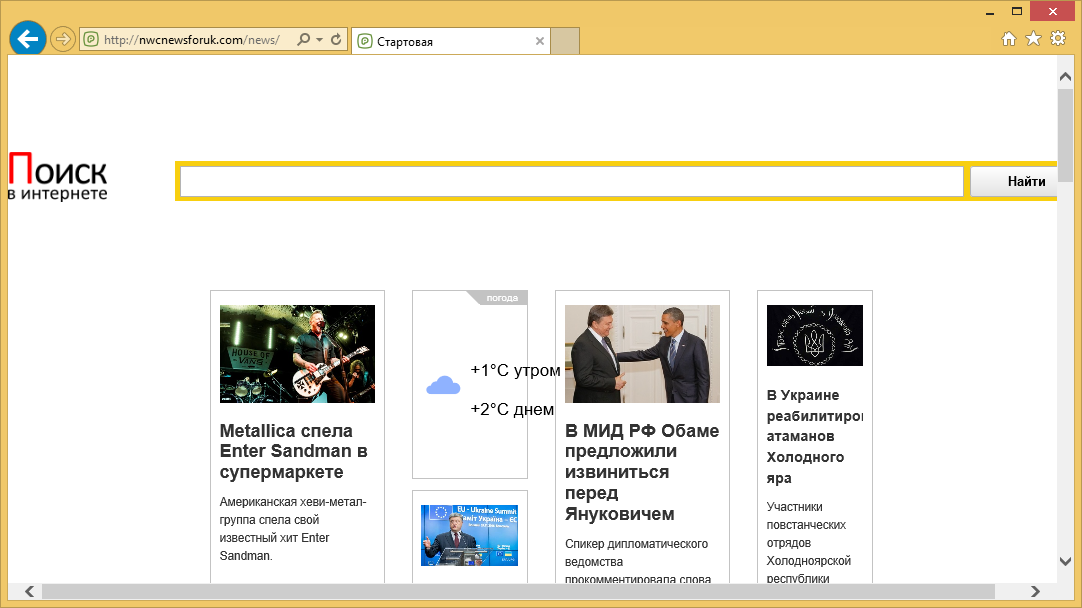Open the browser Home page icon
This screenshot has height=608, width=1082.
[x=1010, y=38]
